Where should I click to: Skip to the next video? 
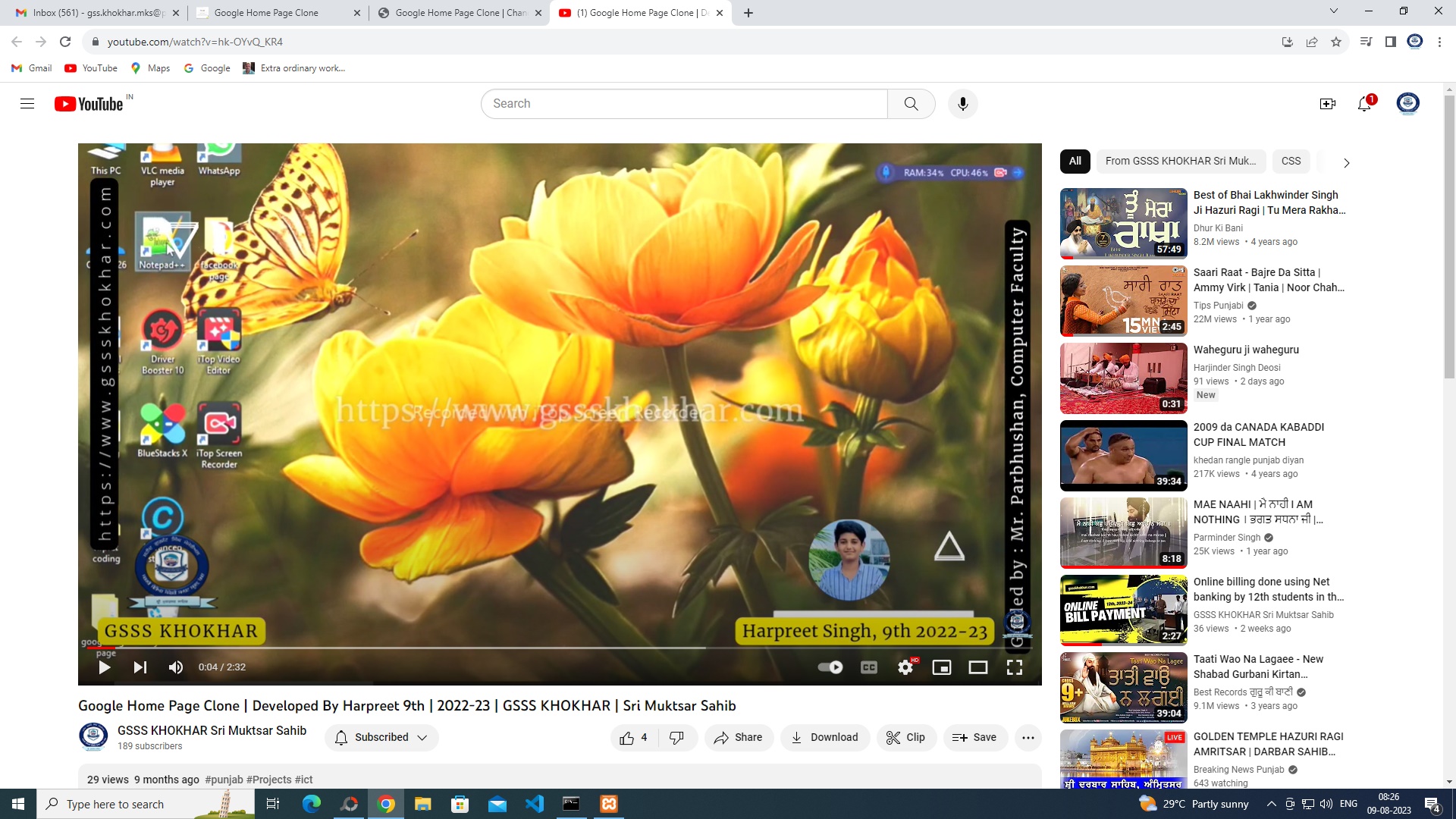pyautogui.click(x=140, y=667)
